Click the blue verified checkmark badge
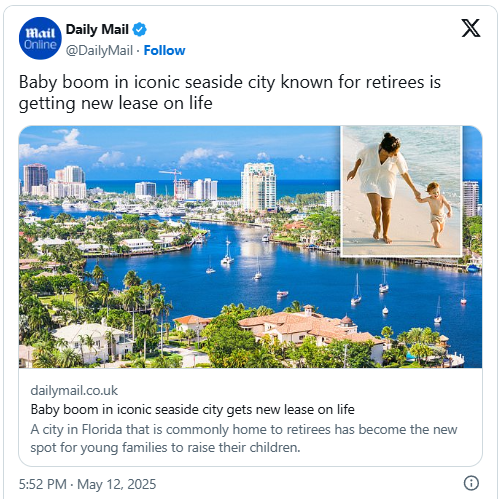This screenshot has height=499, width=502. click(x=139, y=29)
